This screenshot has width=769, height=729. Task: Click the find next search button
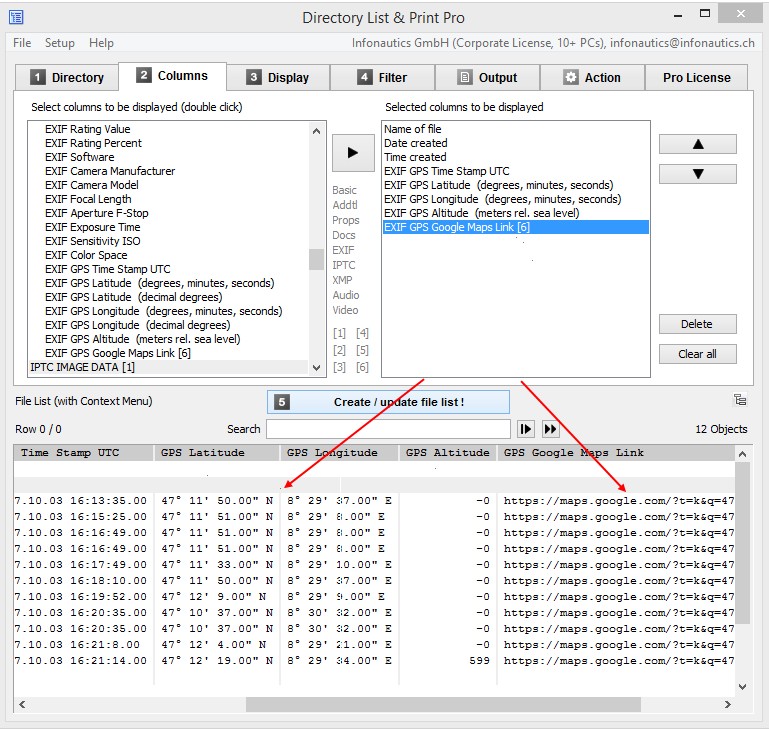pos(525,429)
